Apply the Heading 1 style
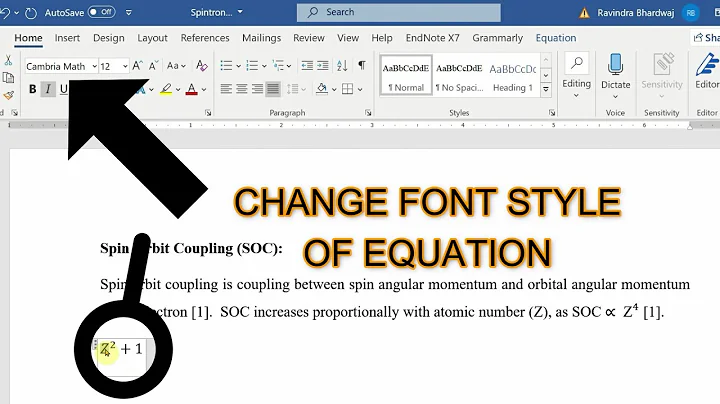720x404 pixels. (x=512, y=75)
